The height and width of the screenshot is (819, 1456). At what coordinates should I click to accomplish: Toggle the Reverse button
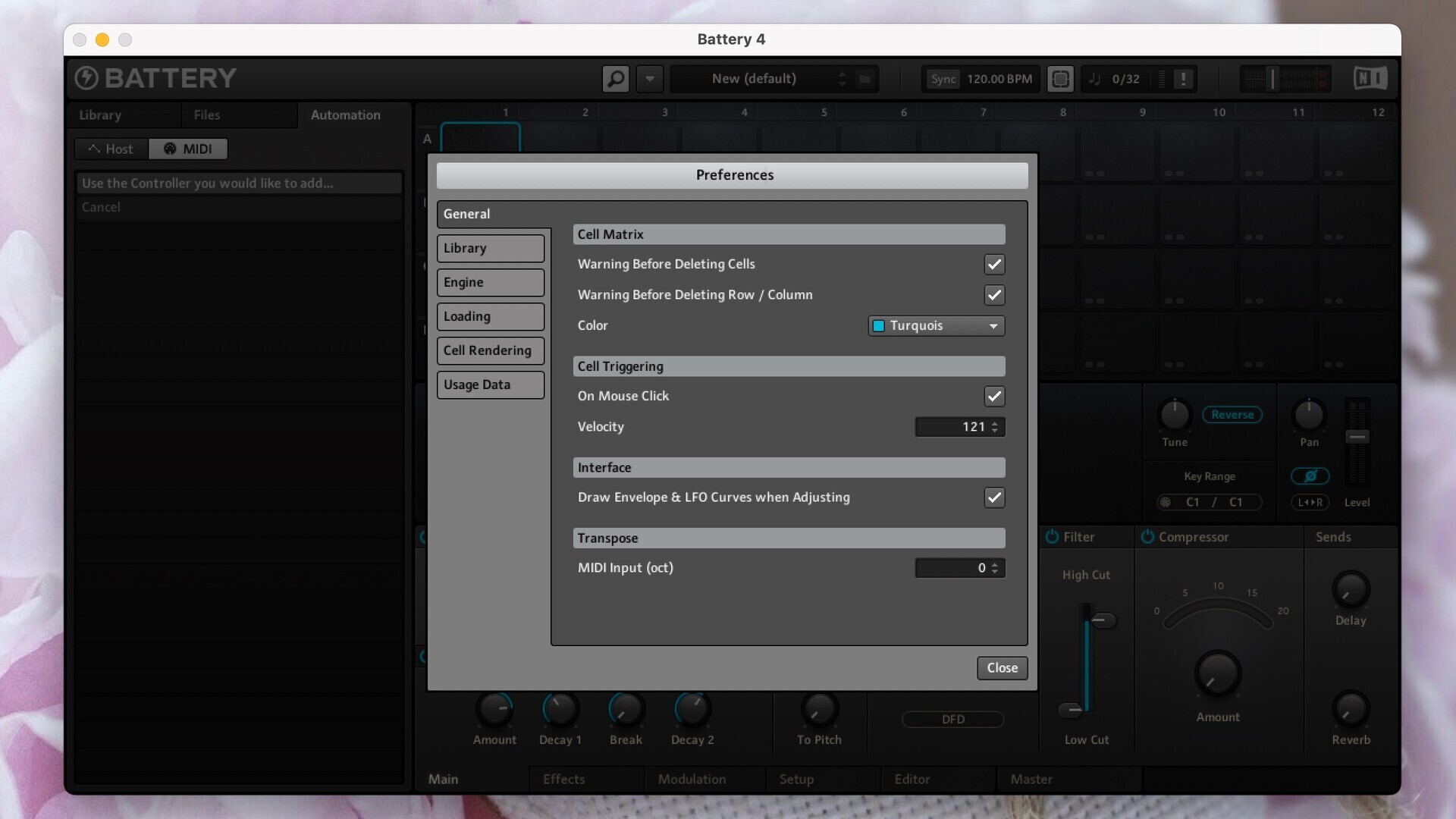pos(1232,415)
